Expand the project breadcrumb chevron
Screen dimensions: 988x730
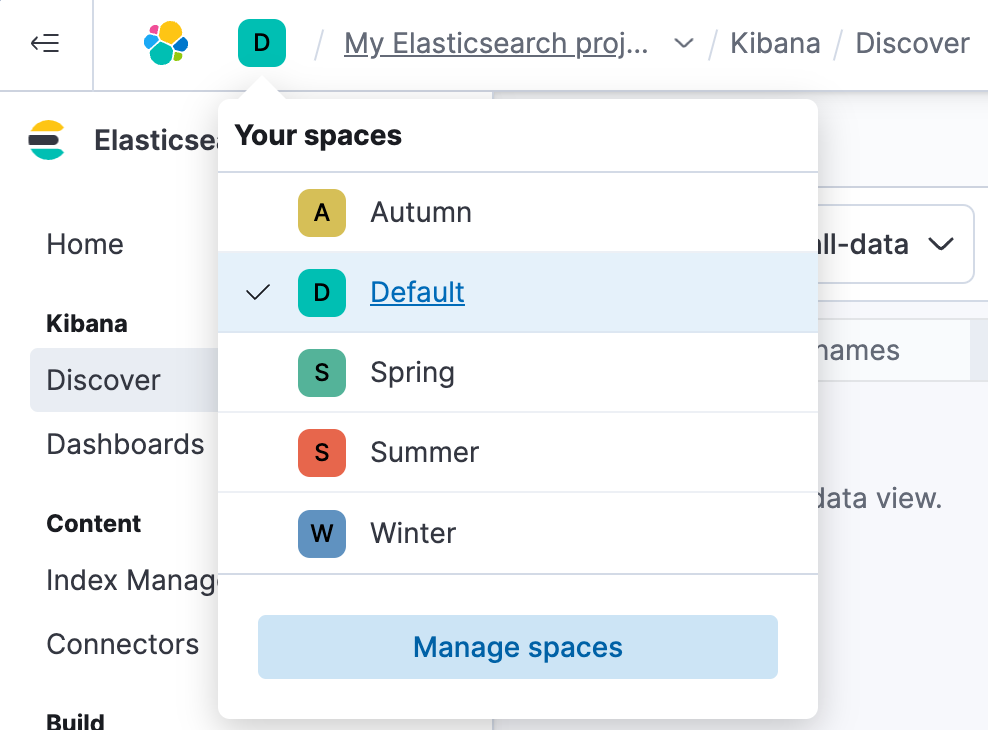[684, 44]
